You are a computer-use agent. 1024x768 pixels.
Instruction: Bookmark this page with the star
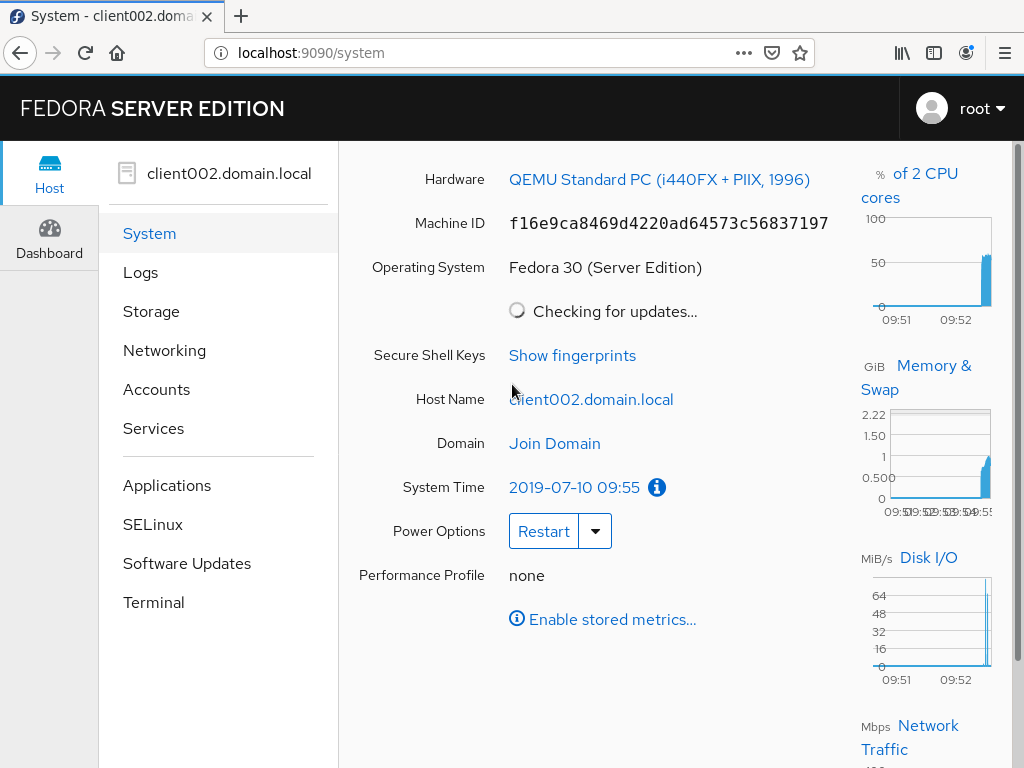click(x=799, y=53)
